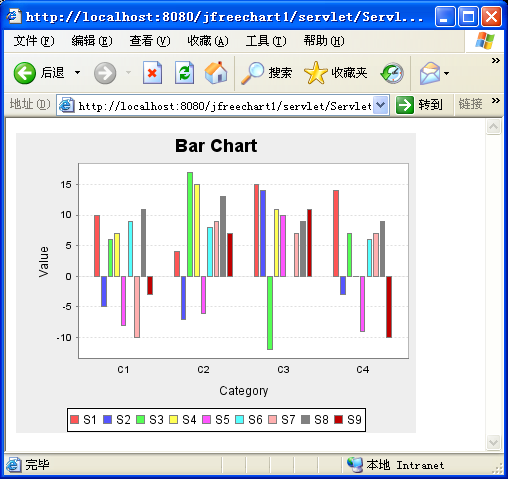Expand toolbar overflow chevron next to Mail
This screenshot has height=479, width=508.
pyautogui.click(x=496, y=61)
